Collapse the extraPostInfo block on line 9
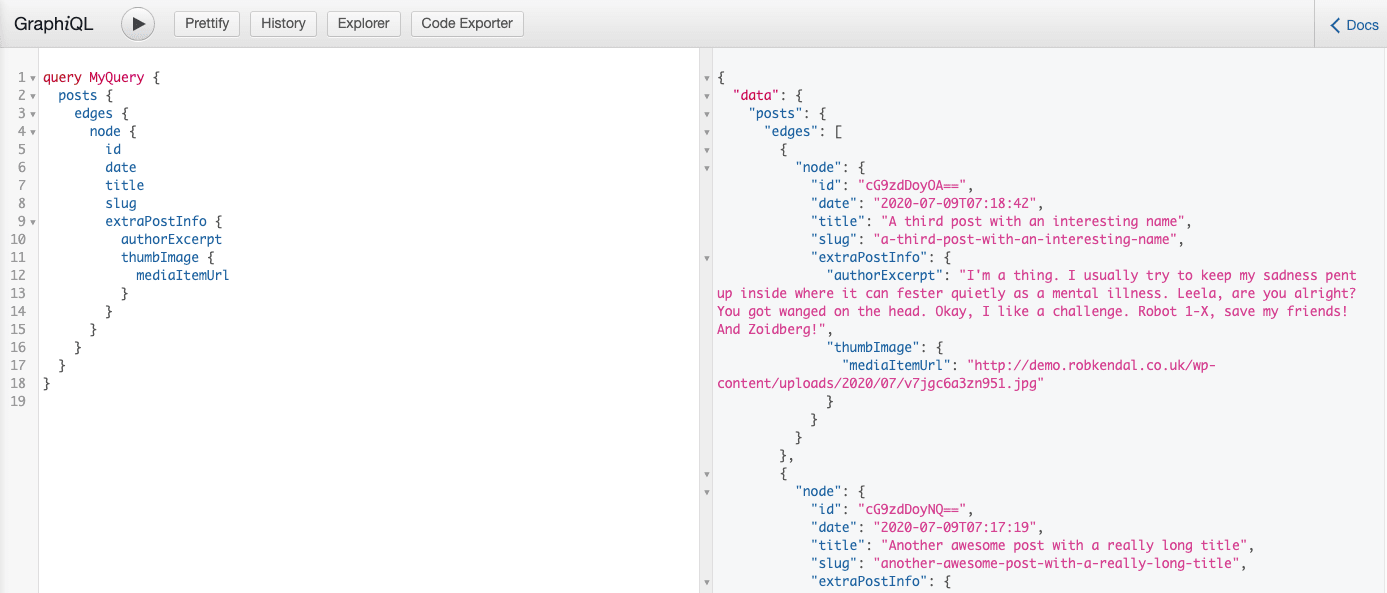The image size is (1387, 593). pos(33,221)
